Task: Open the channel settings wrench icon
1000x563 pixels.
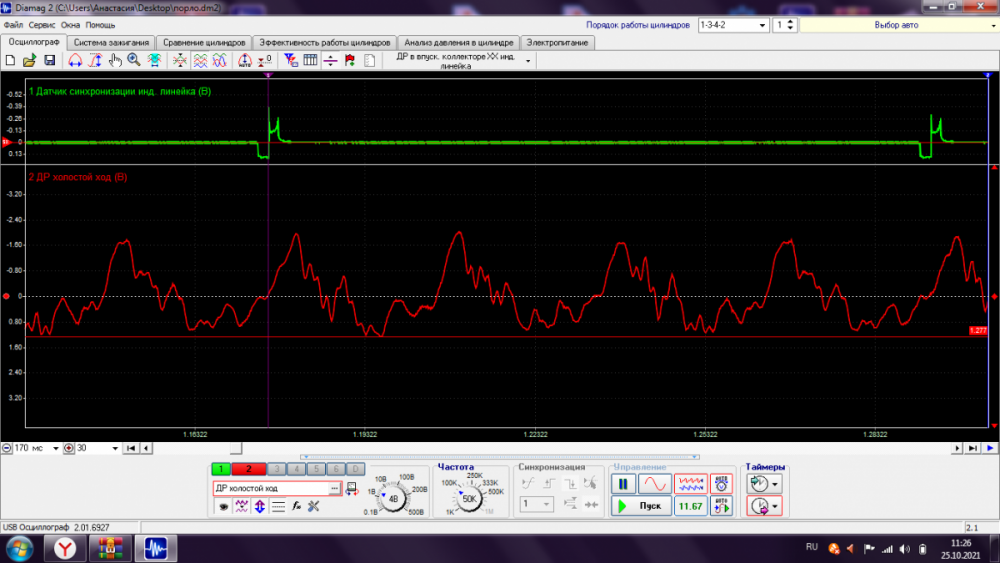Action: (313, 506)
